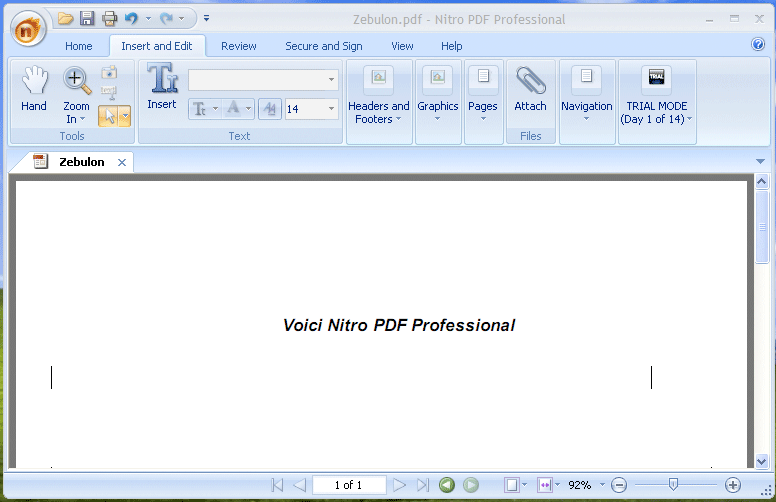The image size is (776, 502).
Task: Click the green next view button
Action: tap(471, 485)
